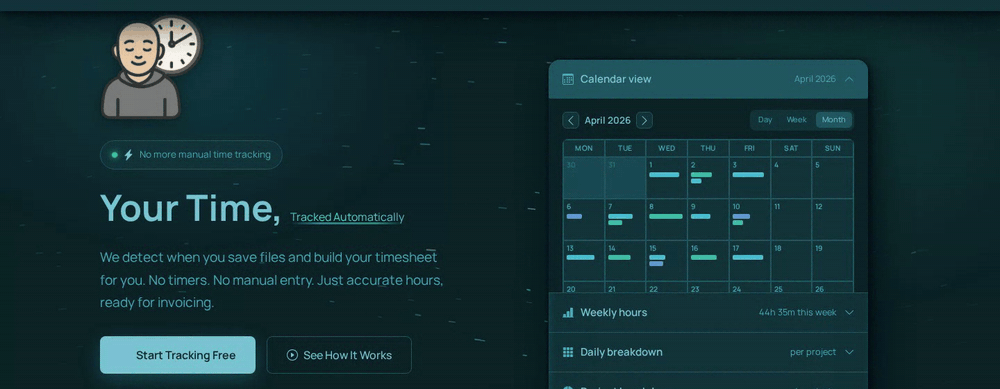The width and height of the screenshot is (1000, 389).
Task: Click the 'Weekly hours' label
Action: pyautogui.click(x=614, y=312)
